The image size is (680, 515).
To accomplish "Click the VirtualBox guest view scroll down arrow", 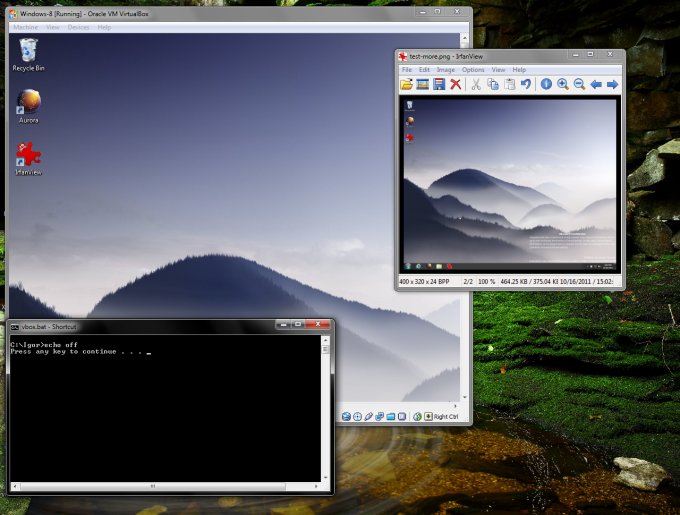I will (x=465, y=397).
